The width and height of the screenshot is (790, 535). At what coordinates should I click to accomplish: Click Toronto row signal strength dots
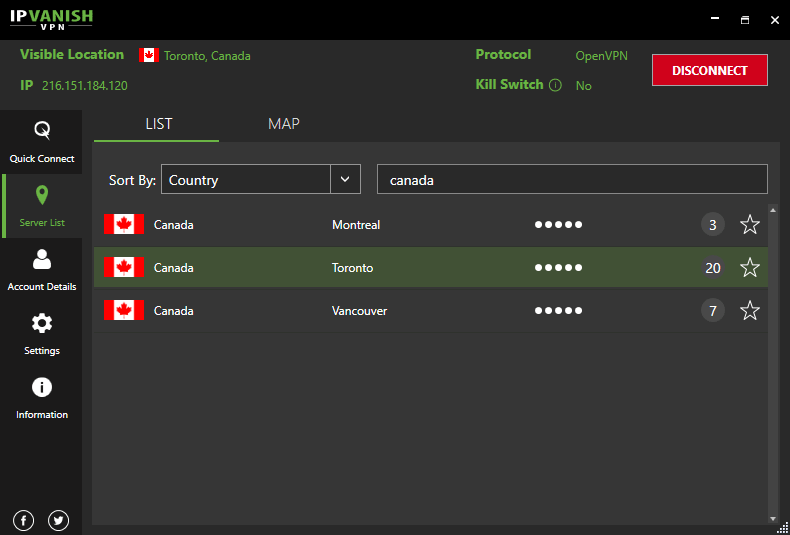558,268
